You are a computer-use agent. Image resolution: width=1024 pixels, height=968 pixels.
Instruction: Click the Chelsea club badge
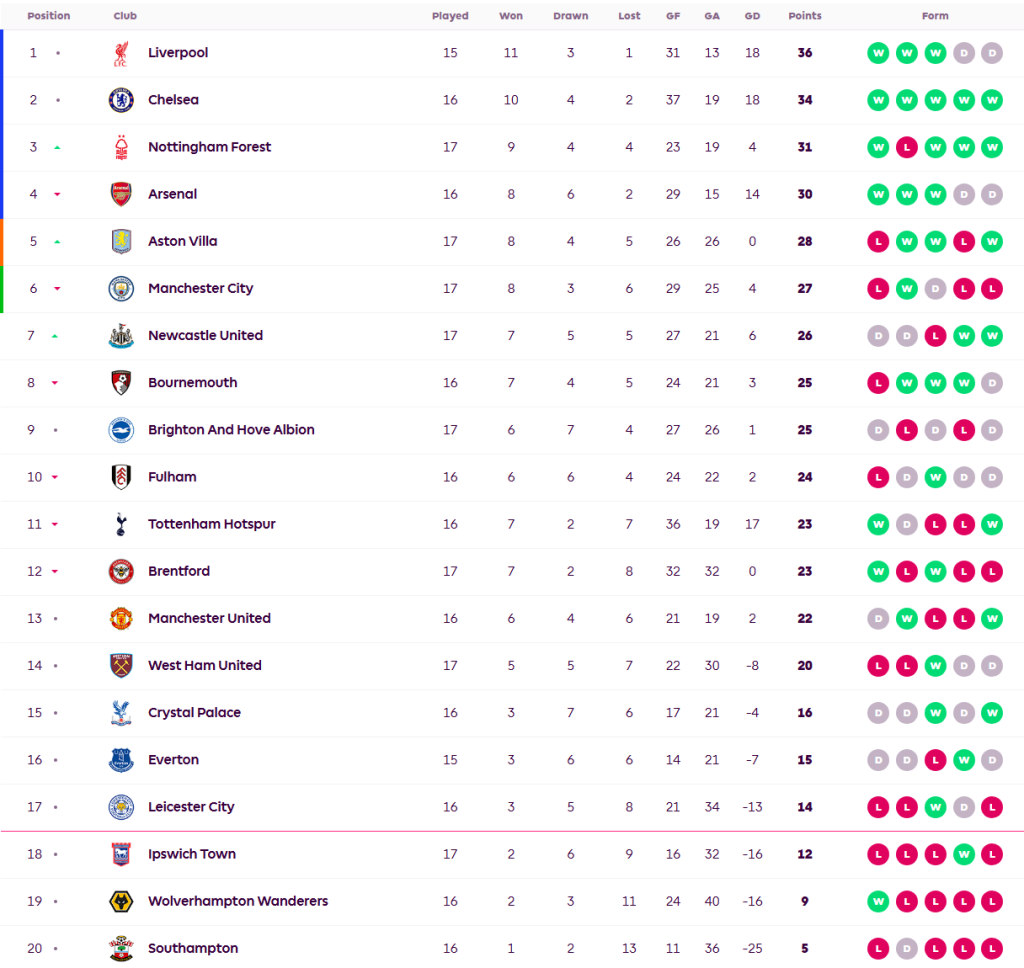click(121, 100)
